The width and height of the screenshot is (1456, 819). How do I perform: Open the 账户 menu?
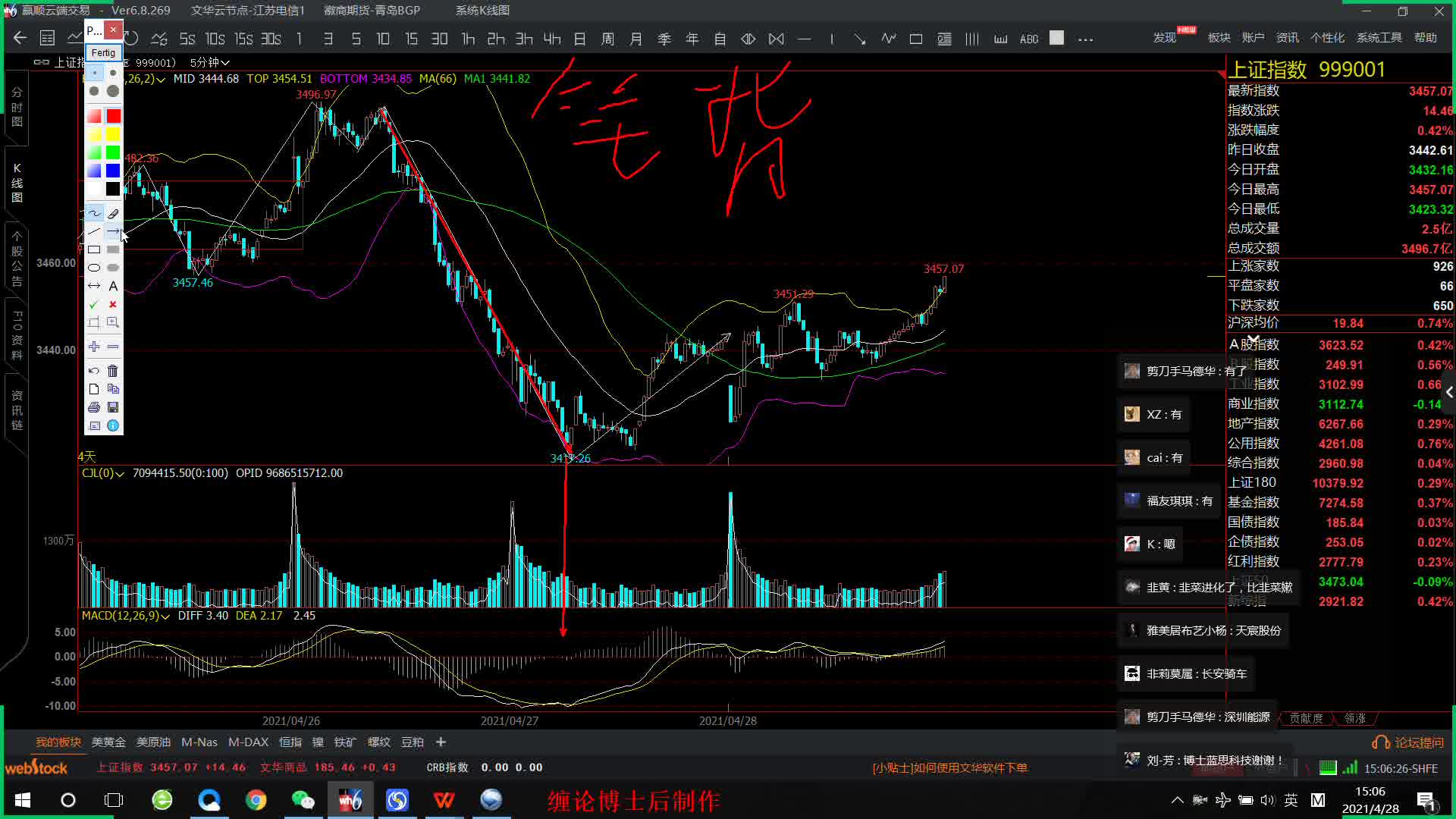(1253, 38)
